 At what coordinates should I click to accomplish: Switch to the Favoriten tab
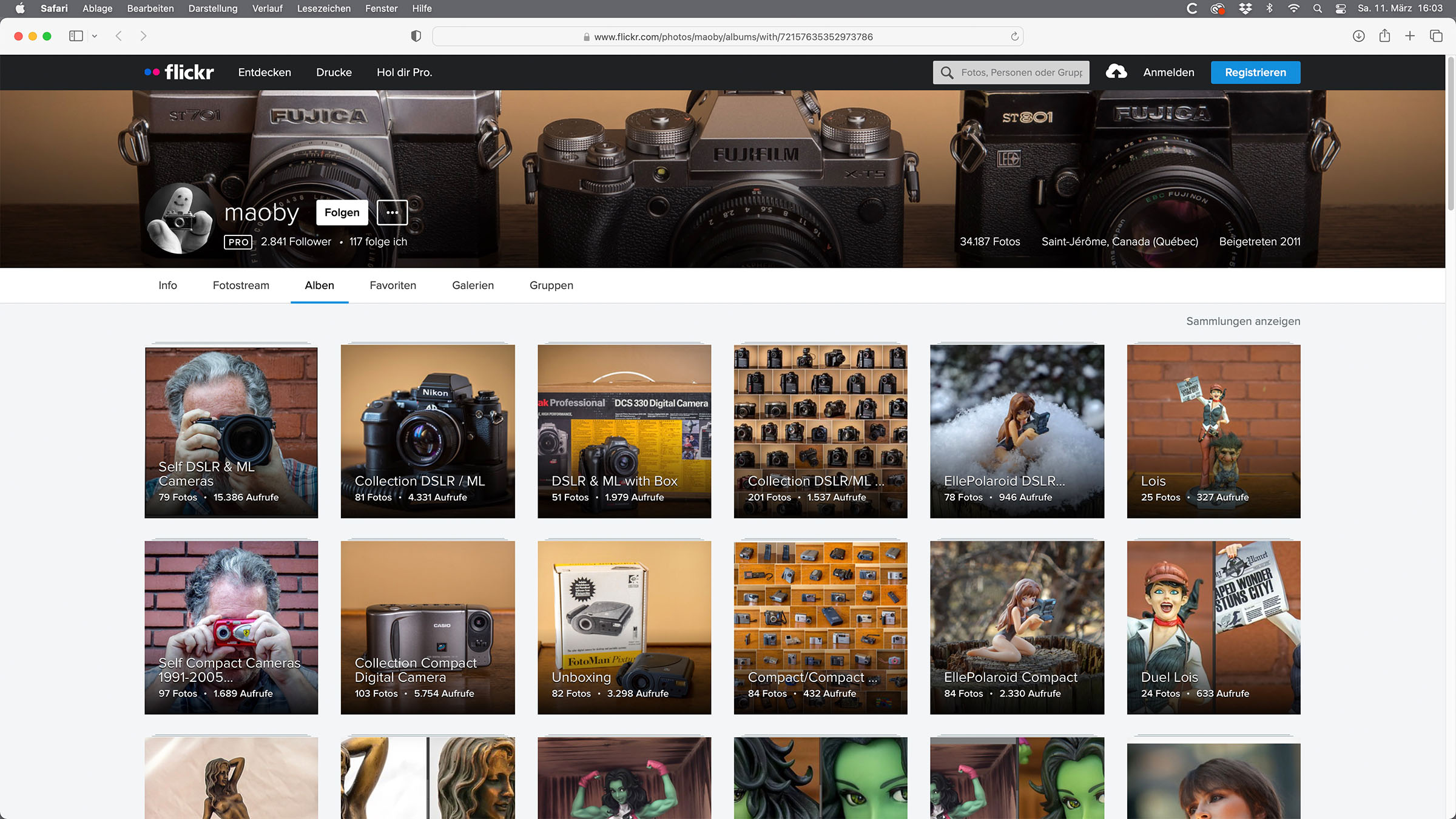[393, 285]
